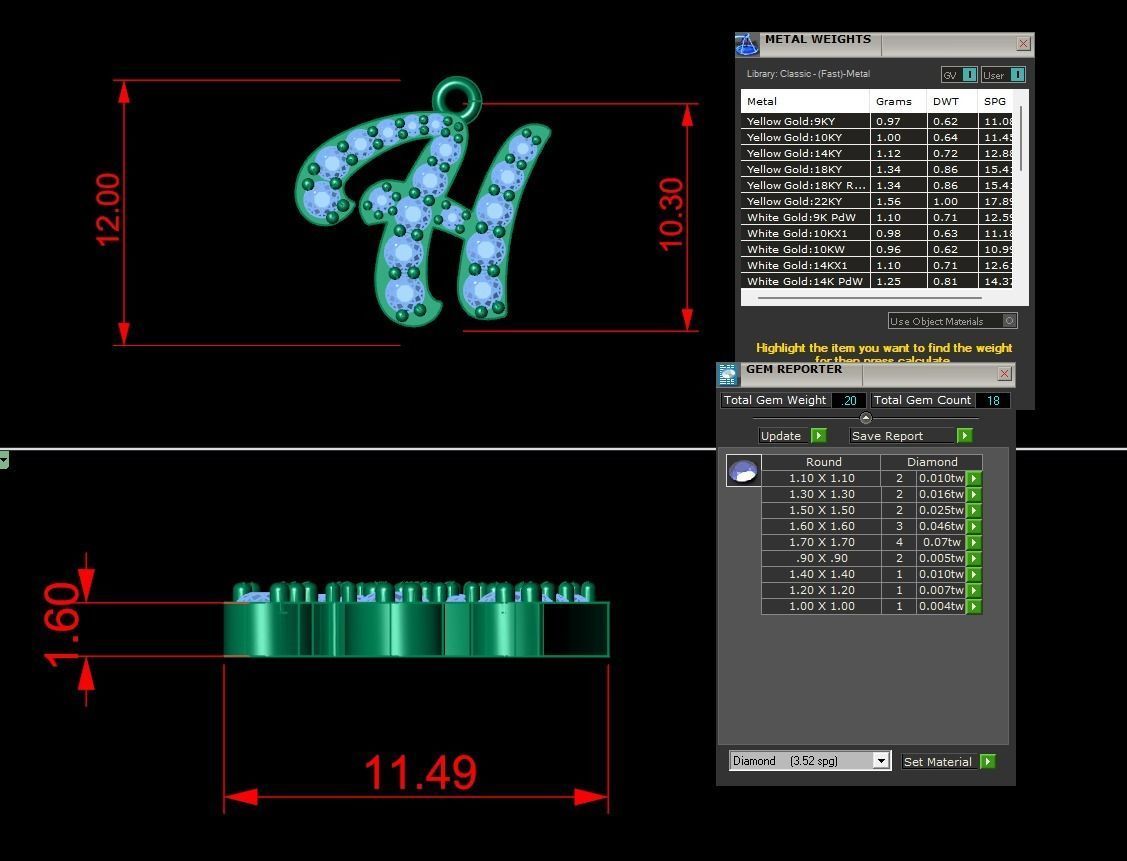The height and width of the screenshot is (861, 1127).
Task: Select the White Gold:14KX1 row
Action: point(876,265)
